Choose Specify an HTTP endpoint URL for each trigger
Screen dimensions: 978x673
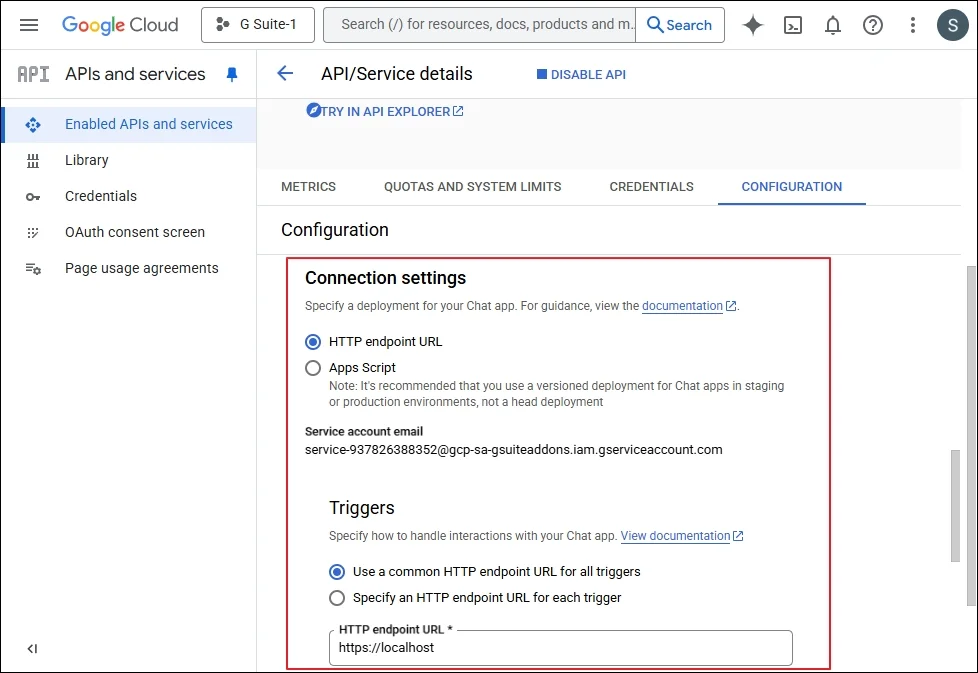click(x=337, y=598)
